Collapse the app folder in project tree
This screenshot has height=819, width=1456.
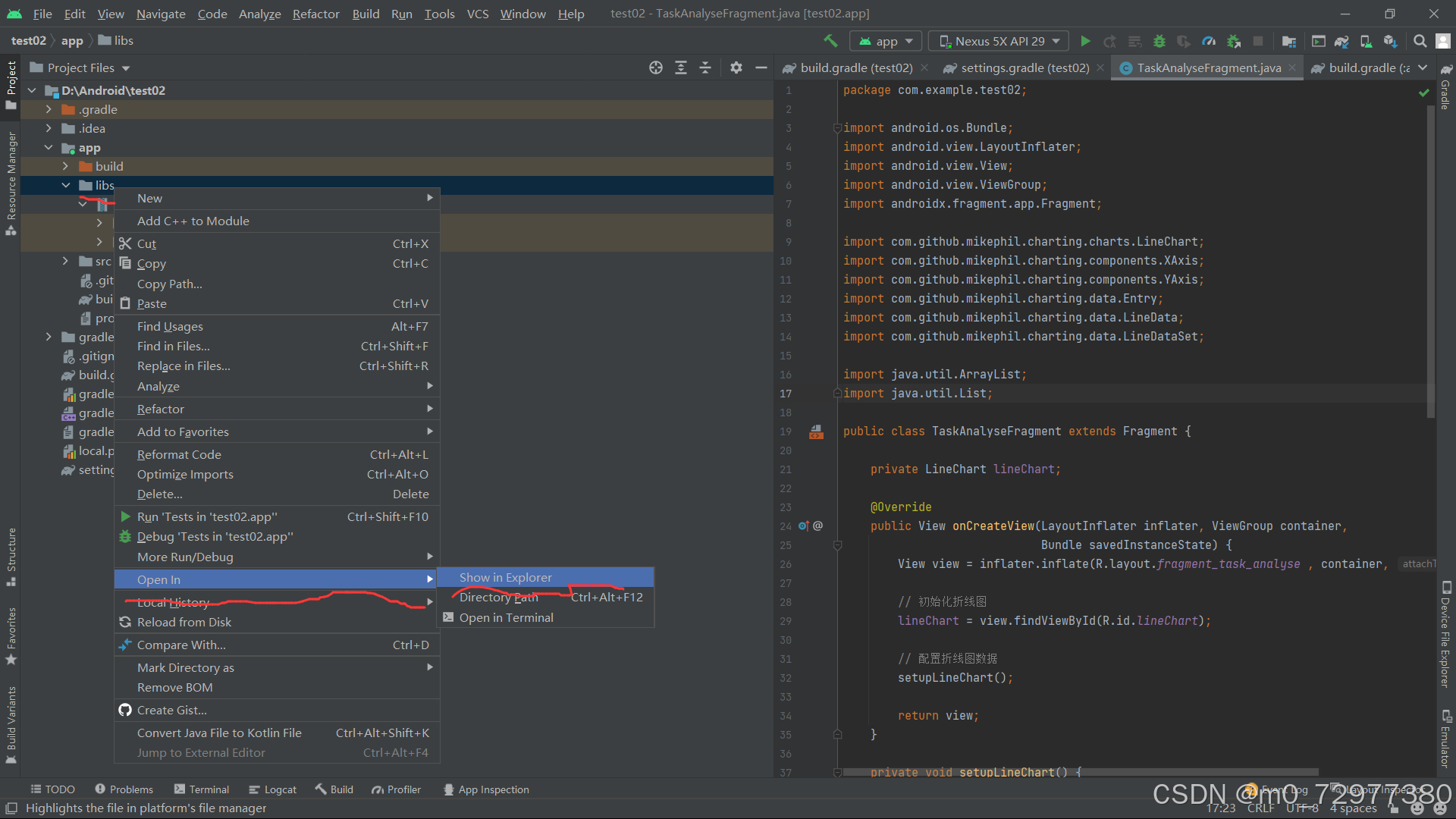[x=49, y=147]
